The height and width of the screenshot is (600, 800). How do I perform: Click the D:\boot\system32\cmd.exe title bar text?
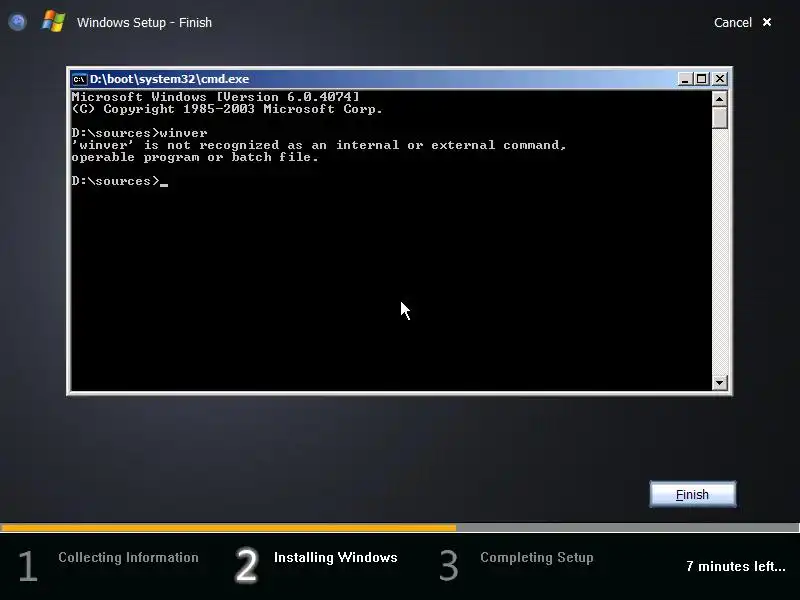(169, 79)
